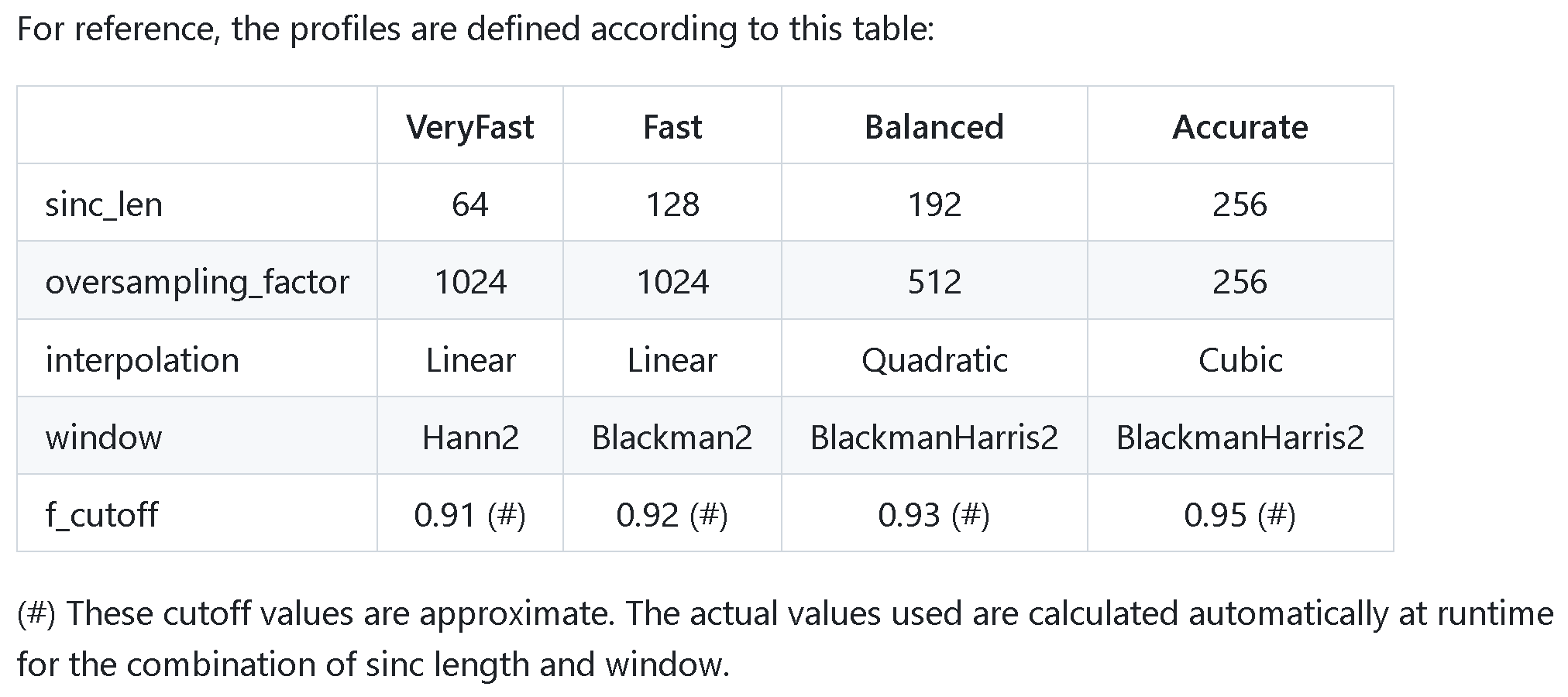This screenshot has height=697, width=1568.
Task: Click the interpolation row label
Action: pyautogui.click(x=142, y=359)
